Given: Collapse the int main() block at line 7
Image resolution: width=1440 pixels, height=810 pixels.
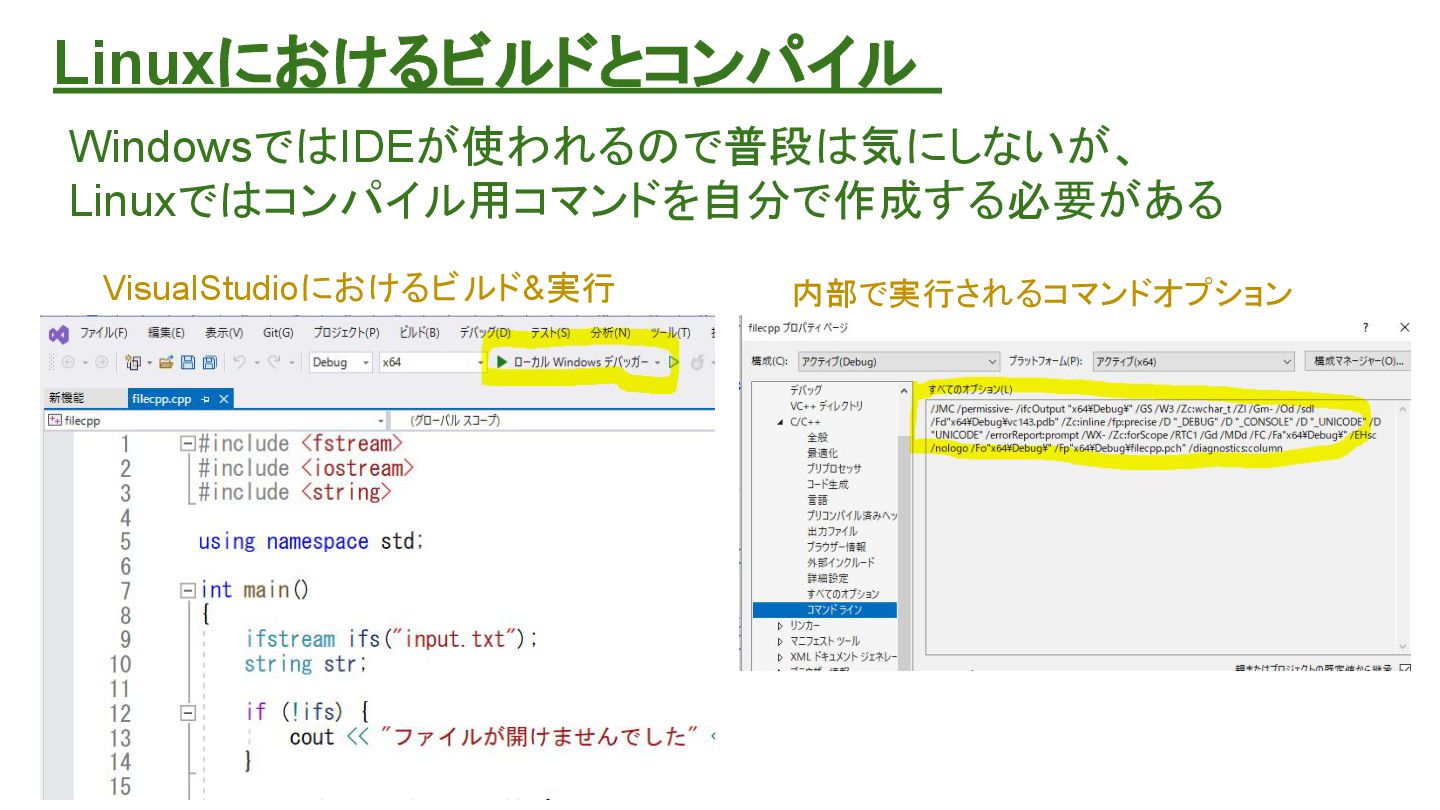Looking at the screenshot, I should click(187, 591).
